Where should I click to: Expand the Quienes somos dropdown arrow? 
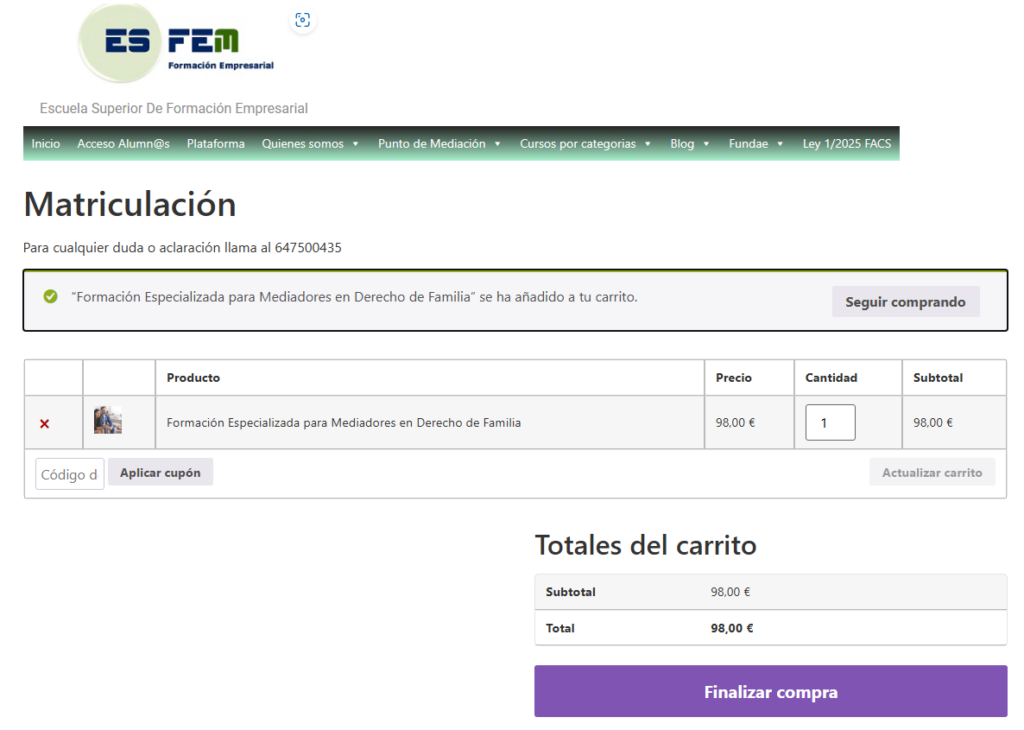pos(355,144)
